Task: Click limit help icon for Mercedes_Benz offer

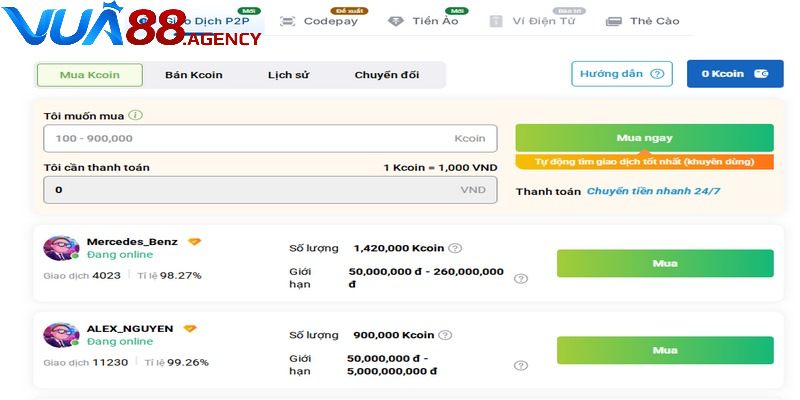Action: (x=520, y=279)
